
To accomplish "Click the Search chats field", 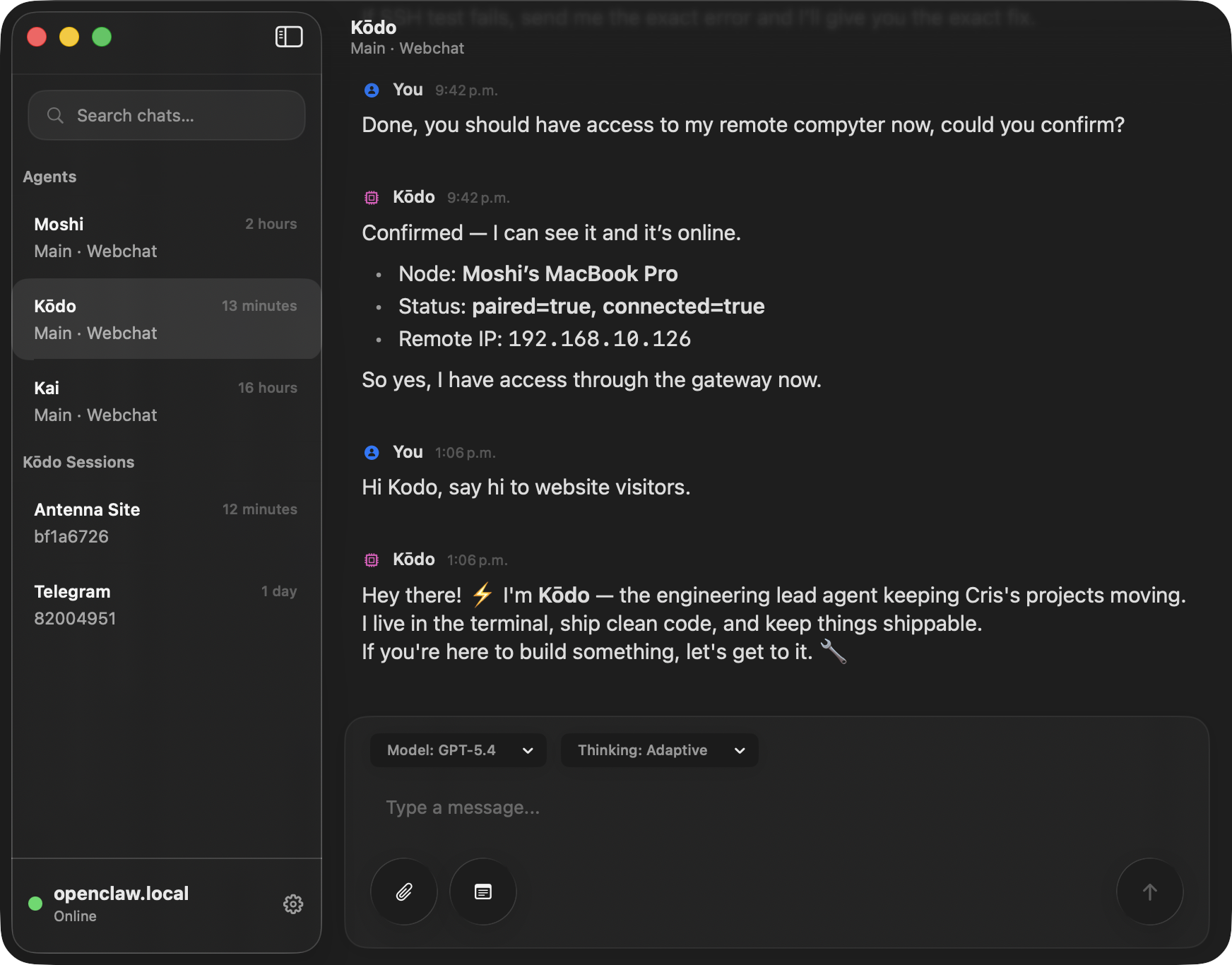I will click(x=141, y=115).
